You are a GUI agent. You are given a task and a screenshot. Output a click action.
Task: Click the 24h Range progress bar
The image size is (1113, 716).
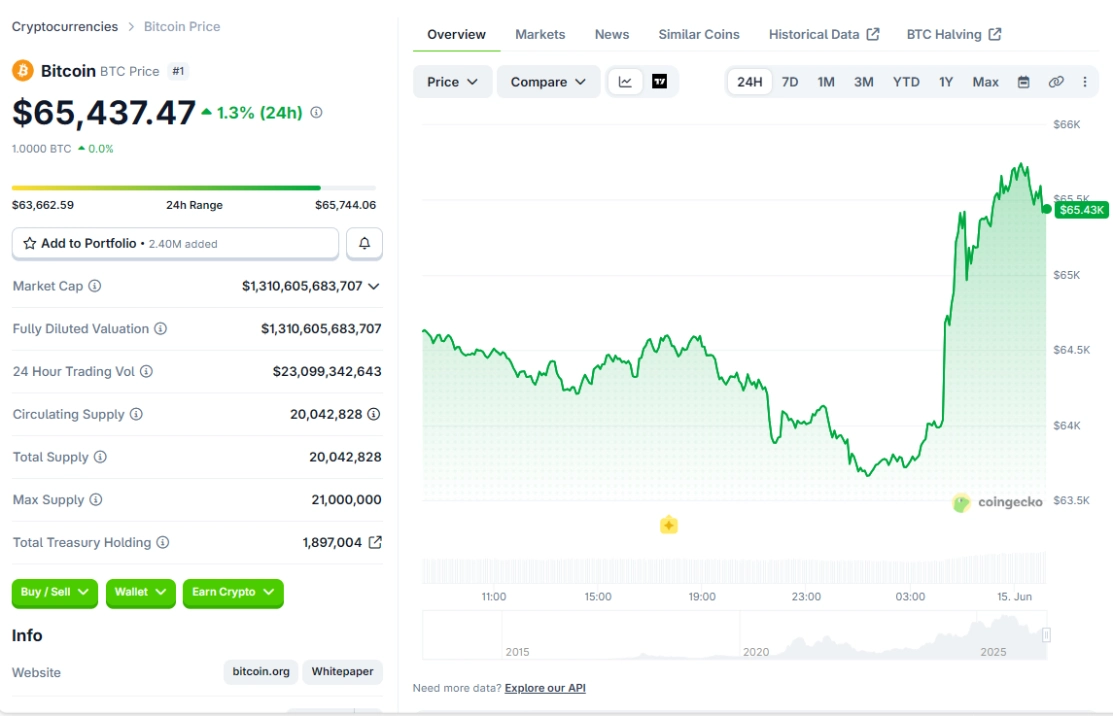click(194, 188)
